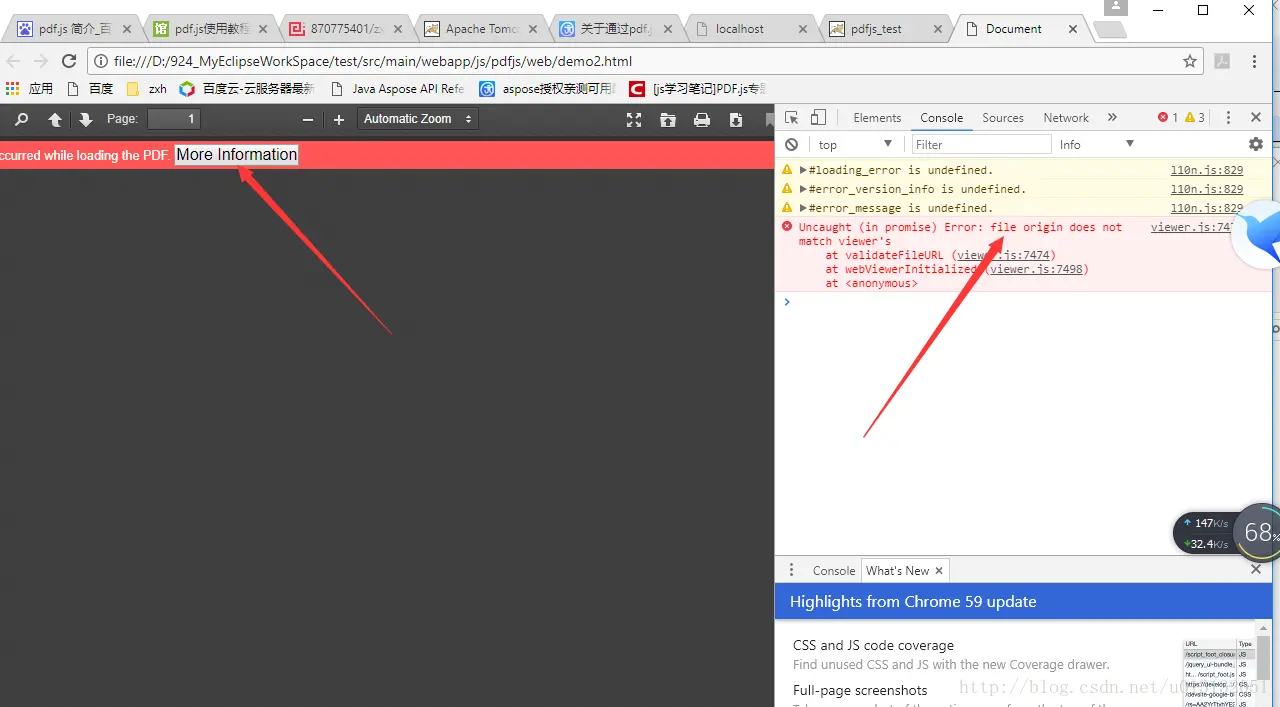Open console settings gear
1280x707 pixels.
[1256, 144]
